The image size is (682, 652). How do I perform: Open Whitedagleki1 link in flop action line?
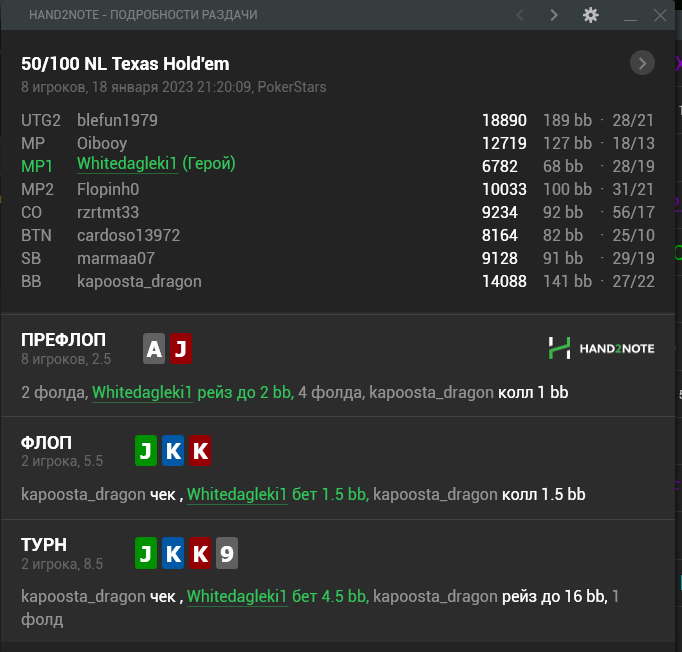click(237, 495)
